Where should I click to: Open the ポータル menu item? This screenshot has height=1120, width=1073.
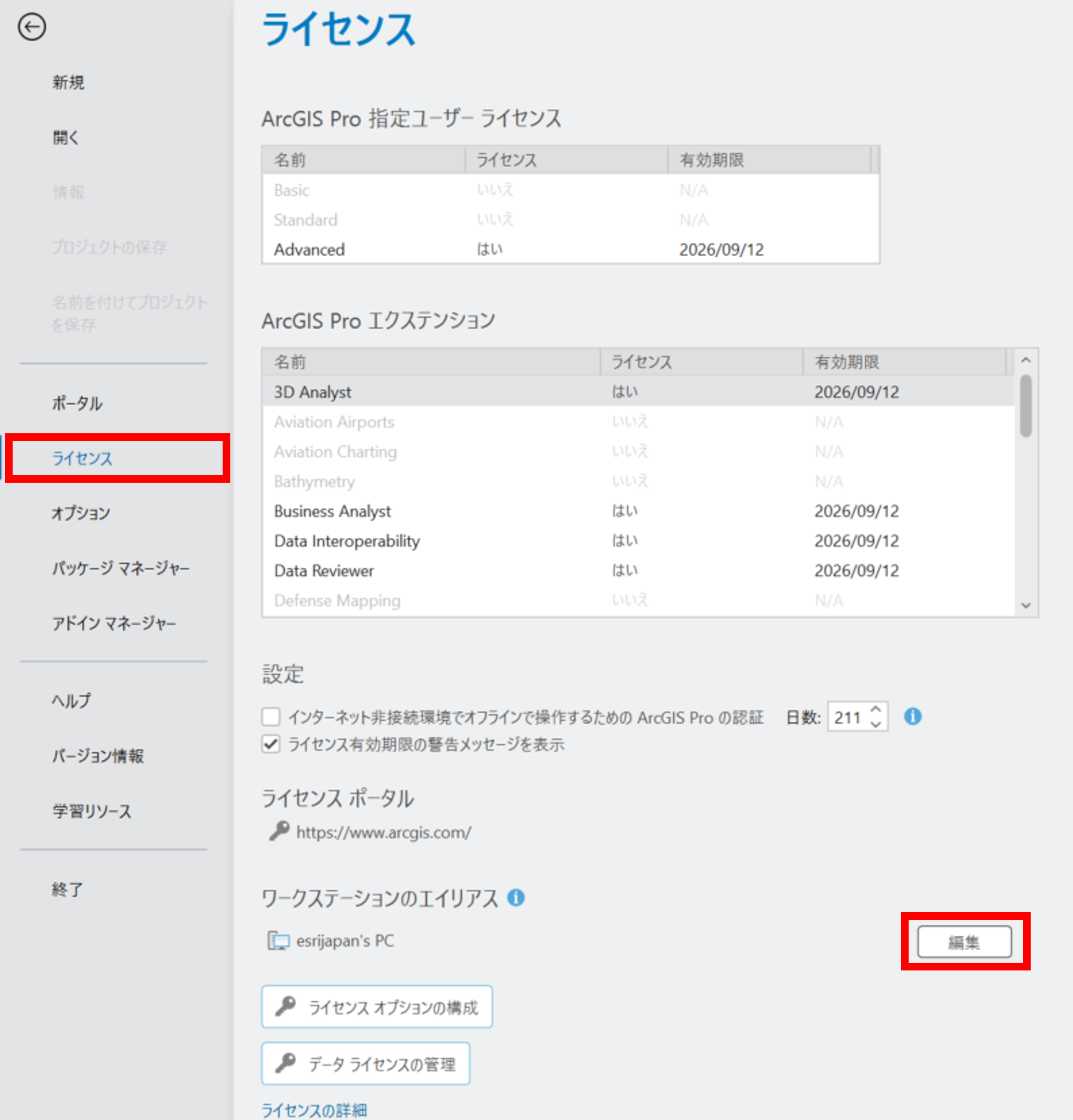coord(77,404)
